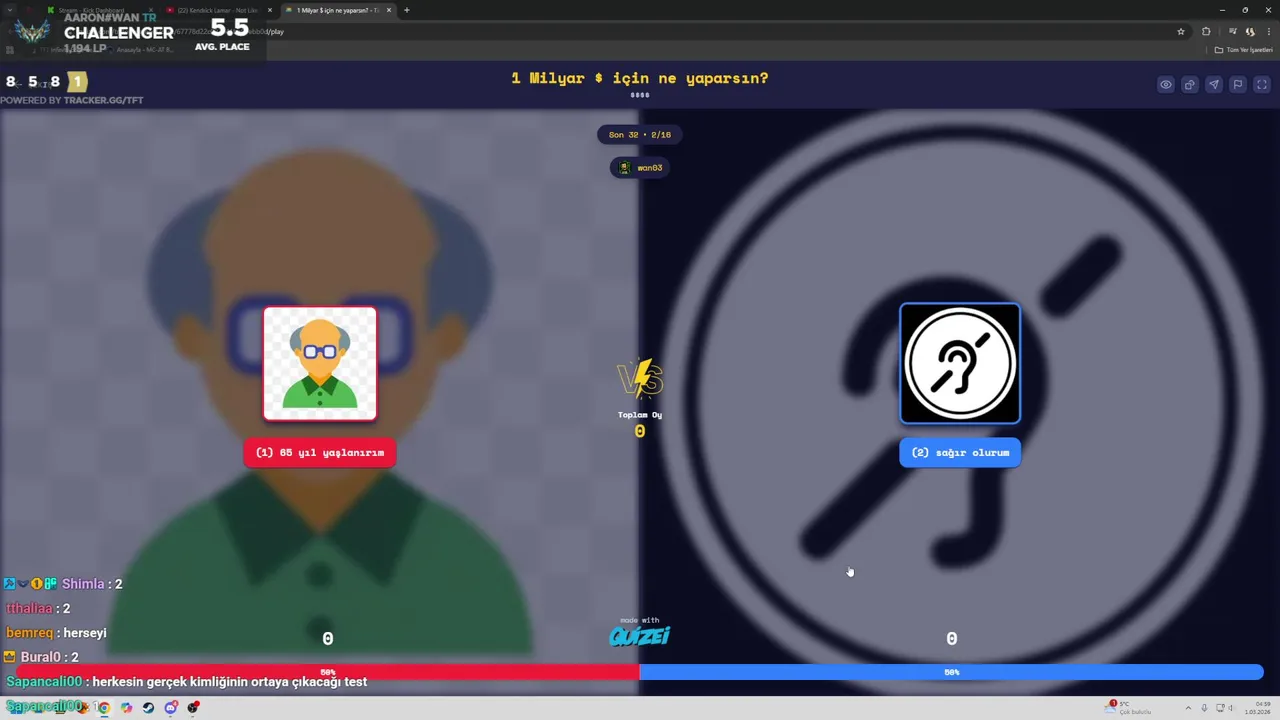Viewport: 1280px width, 720px height.
Task: Select the deaf ear symbol thumbnail
Action: coord(960,364)
